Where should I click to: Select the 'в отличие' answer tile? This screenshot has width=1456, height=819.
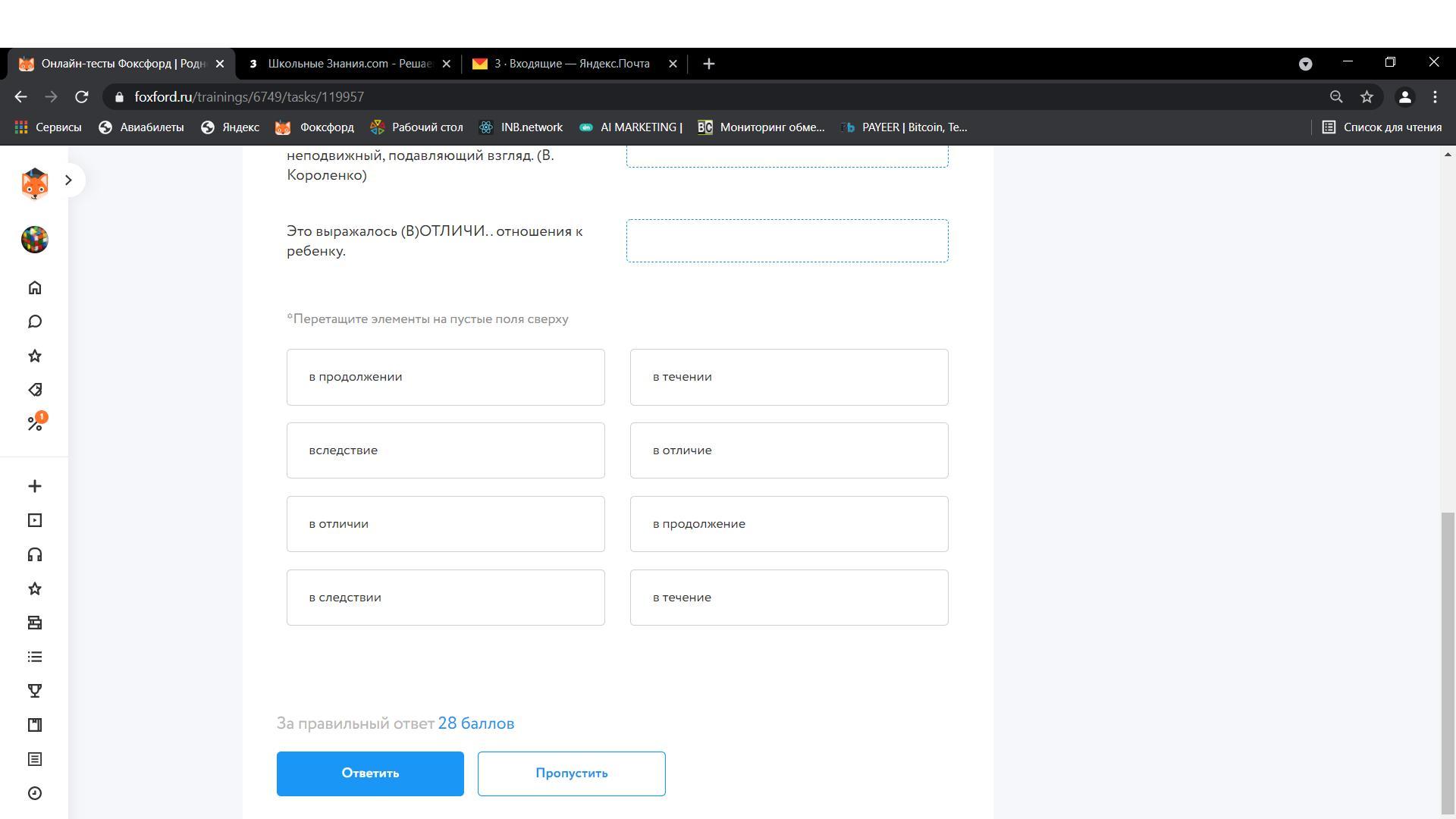tap(789, 450)
